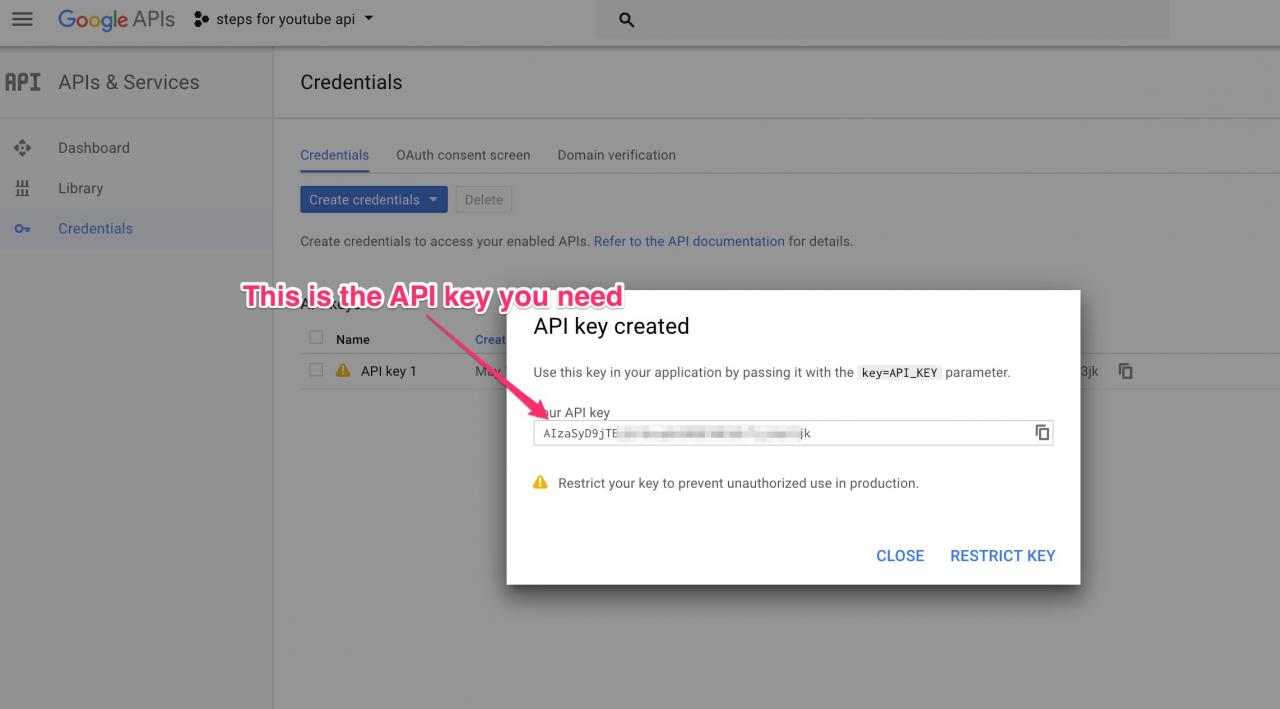
Task: Switch to OAuth consent screen tab
Action: [x=463, y=155]
